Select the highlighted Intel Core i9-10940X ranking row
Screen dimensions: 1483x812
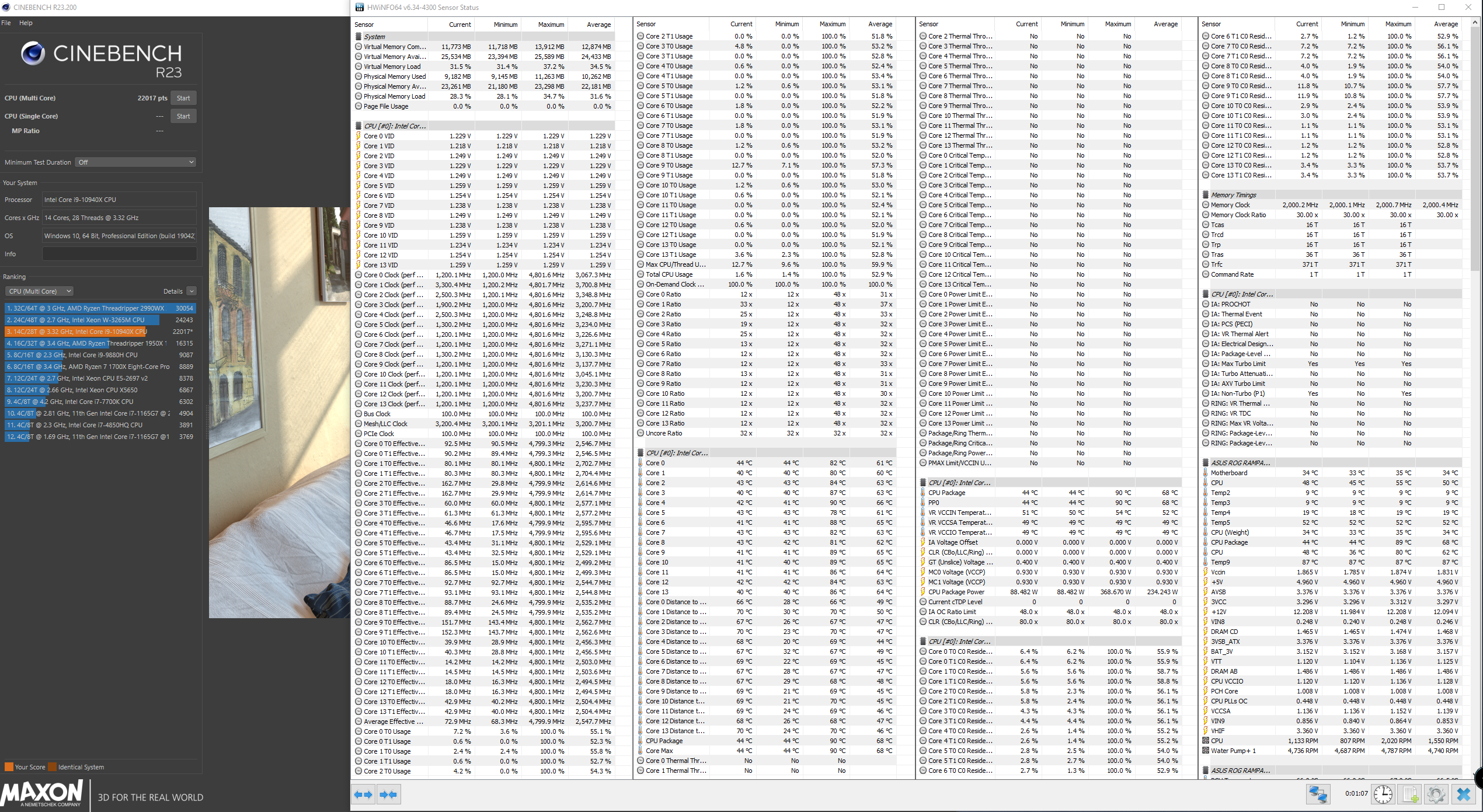click(x=100, y=332)
